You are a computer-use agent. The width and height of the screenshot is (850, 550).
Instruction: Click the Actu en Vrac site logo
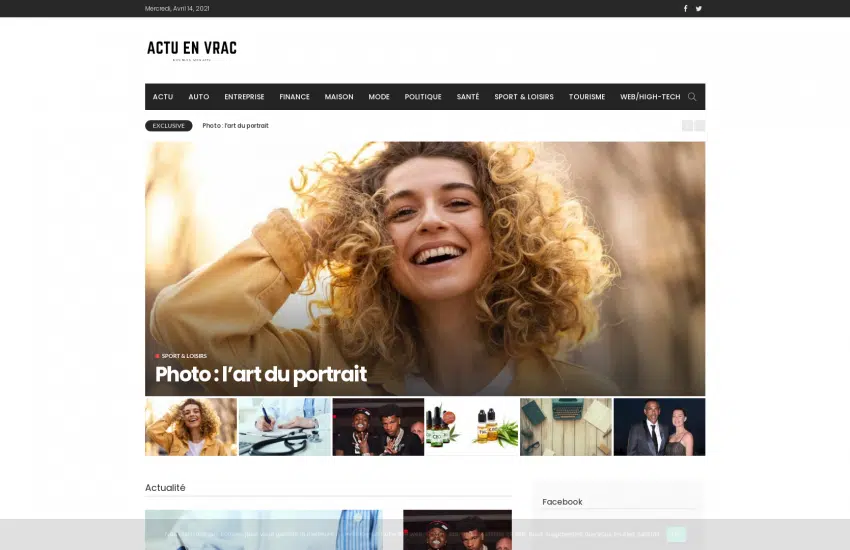(x=191, y=48)
